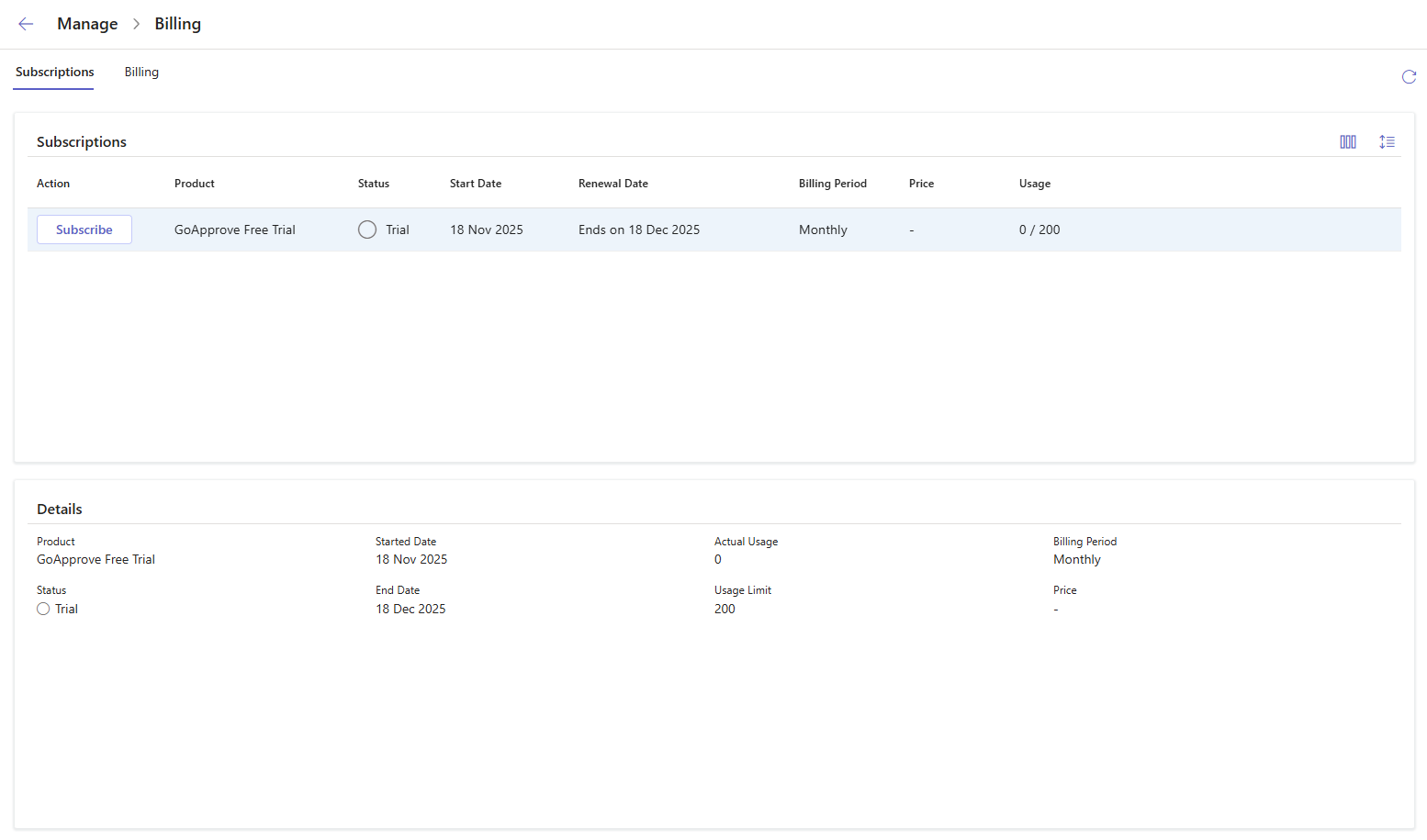Open the column chooser icon

tap(1347, 142)
